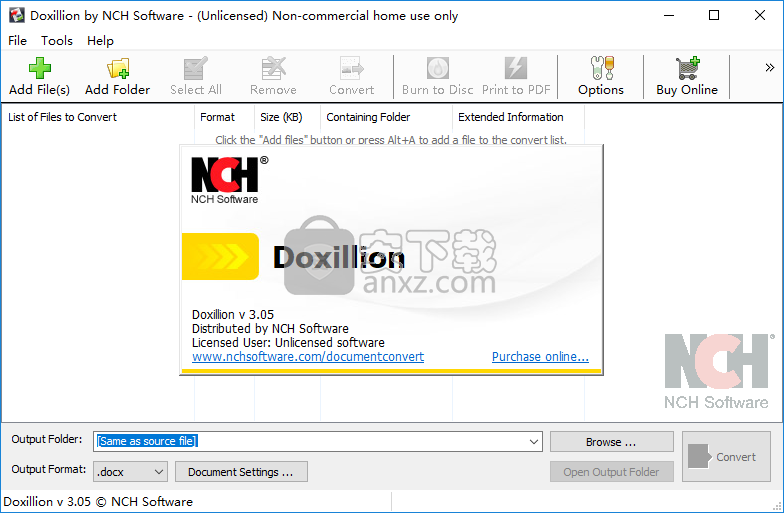The height and width of the screenshot is (513, 784).
Task: Open Options from the toolbar
Action: pos(600,76)
